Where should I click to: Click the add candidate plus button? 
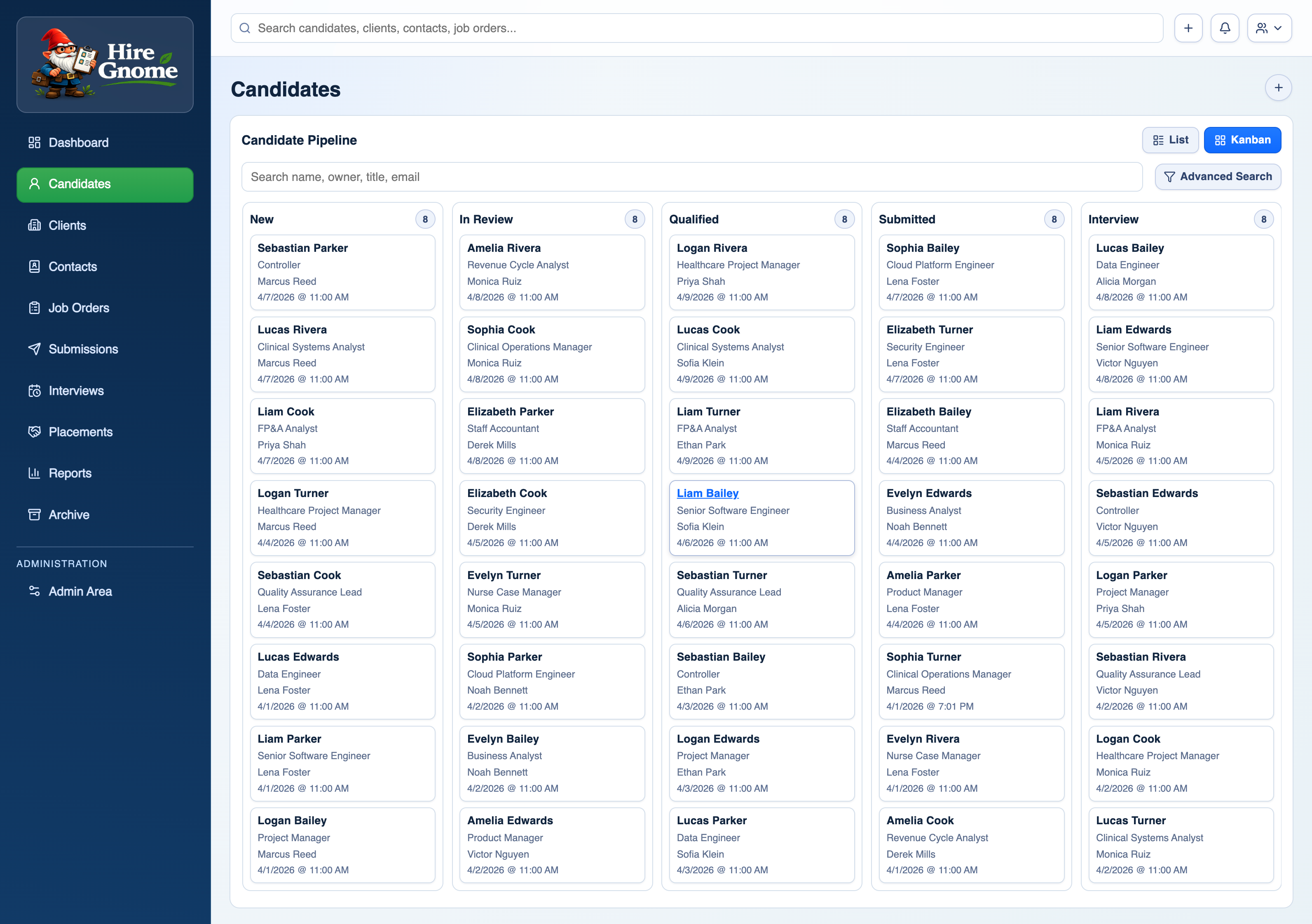(1278, 87)
